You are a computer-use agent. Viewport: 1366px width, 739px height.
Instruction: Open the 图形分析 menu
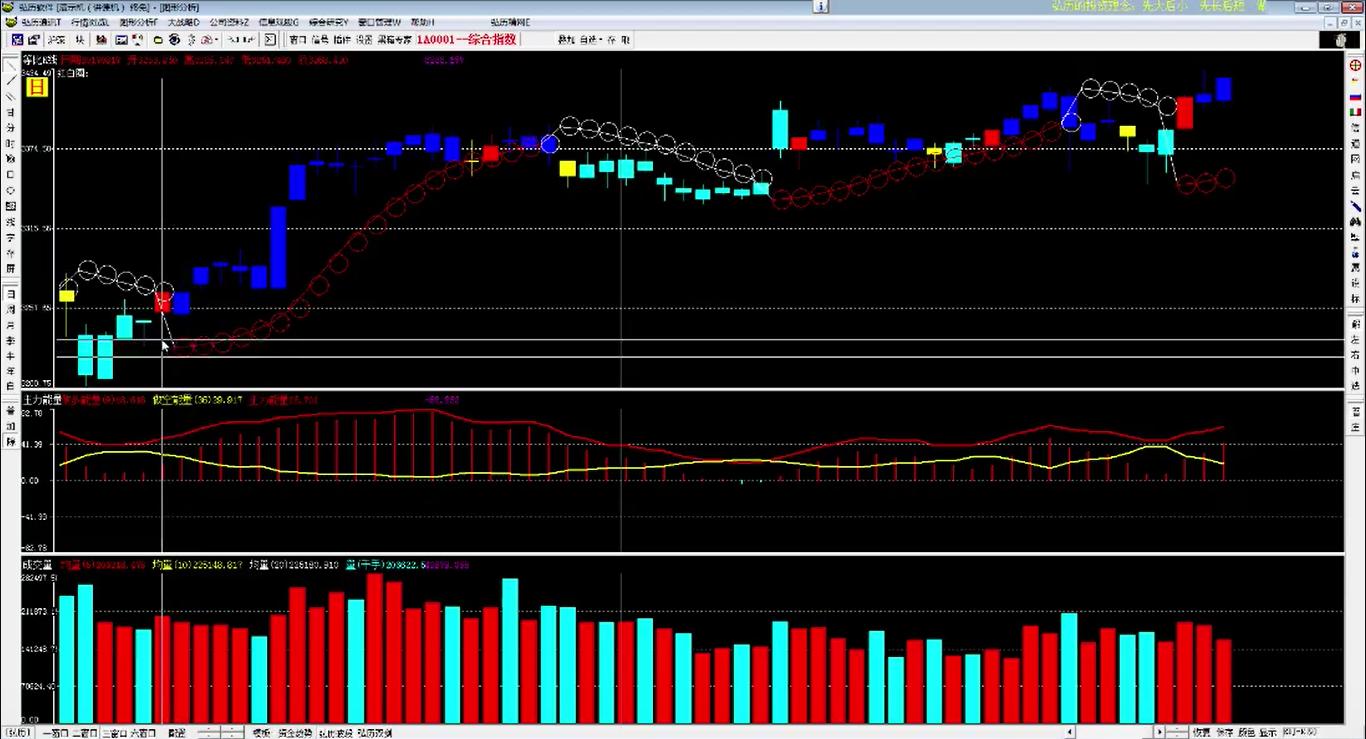[x=139, y=22]
